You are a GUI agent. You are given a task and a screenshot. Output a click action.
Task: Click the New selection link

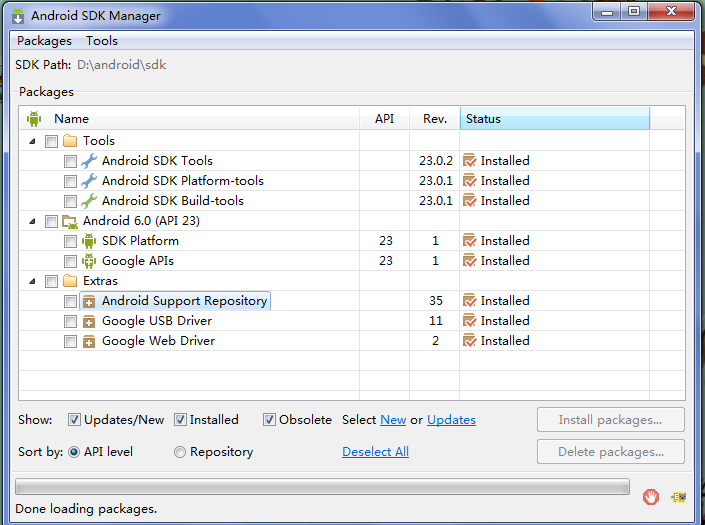point(393,420)
